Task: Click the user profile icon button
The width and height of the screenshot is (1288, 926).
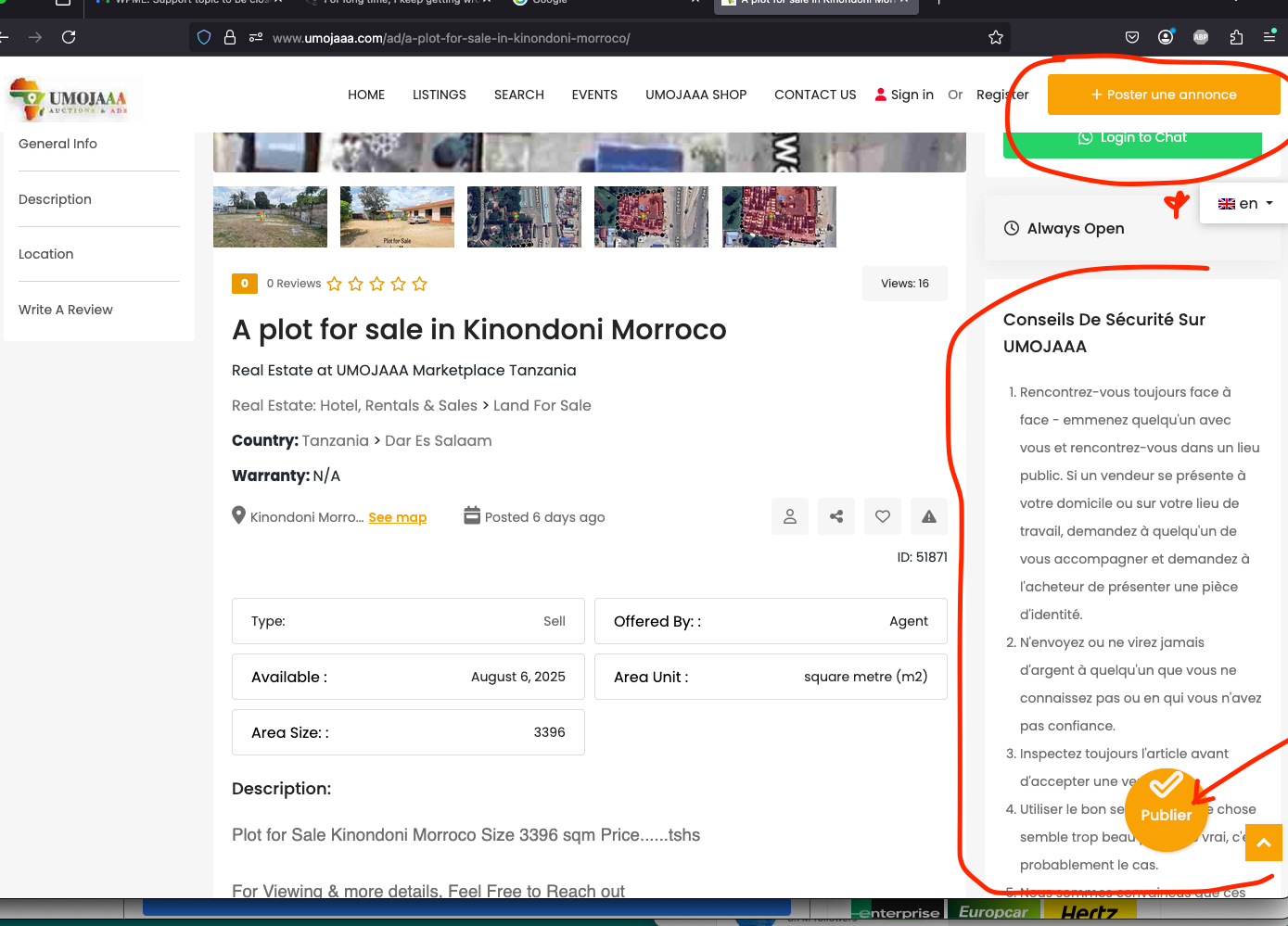Action: 790,516
